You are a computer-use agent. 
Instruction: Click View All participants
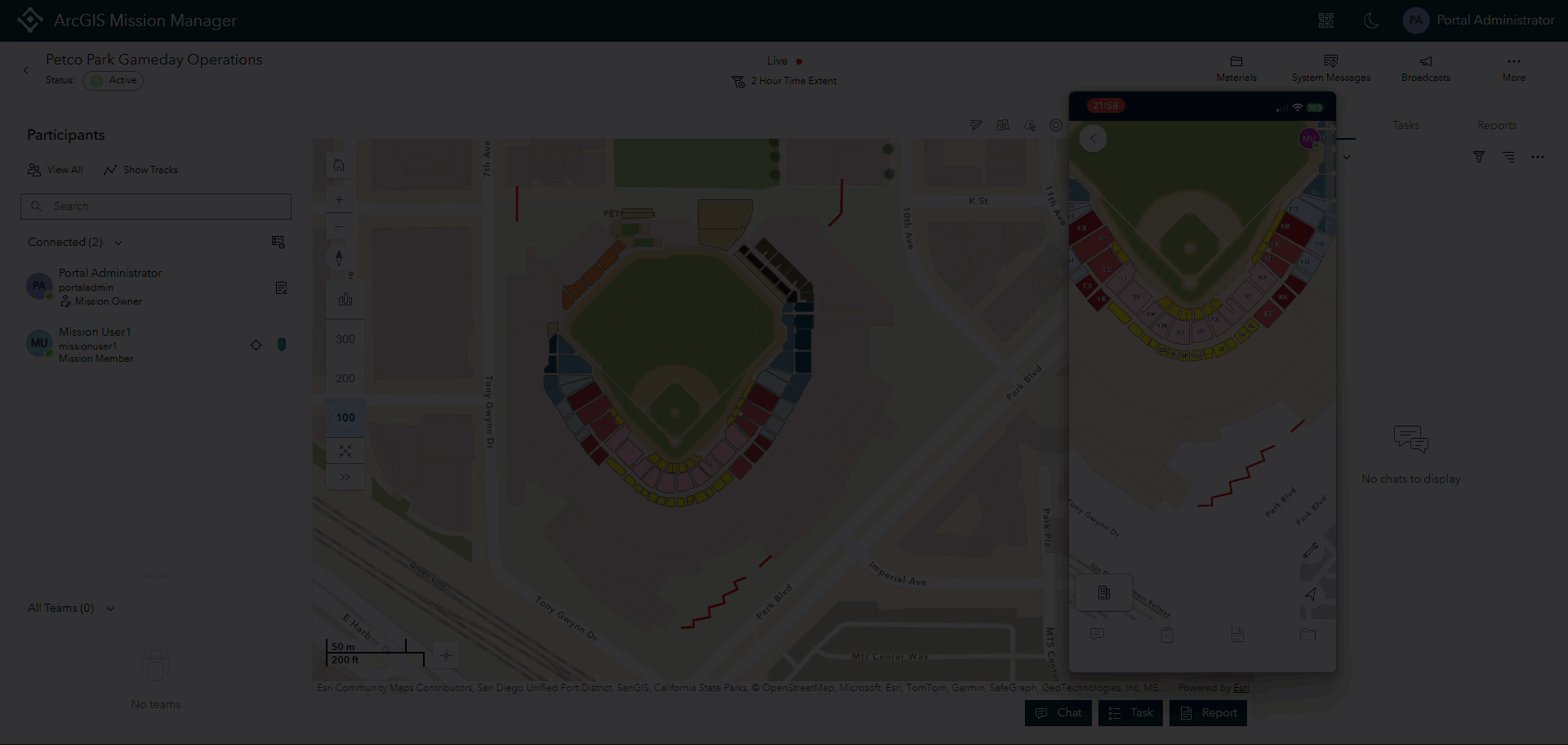pos(56,170)
